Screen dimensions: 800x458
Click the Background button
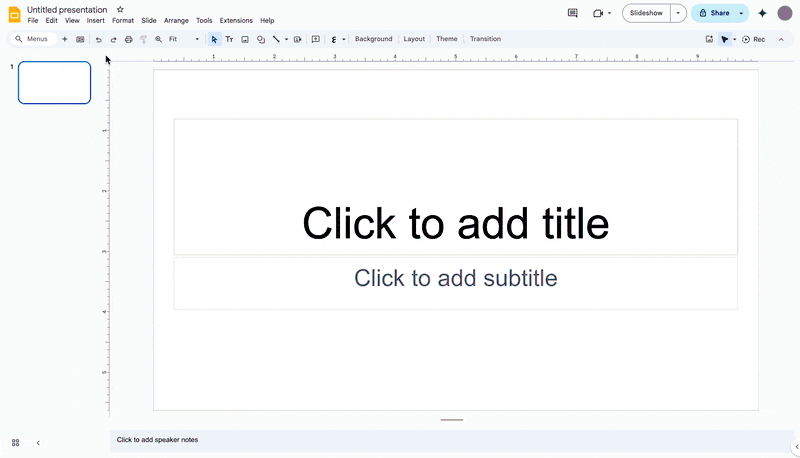click(373, 39)
